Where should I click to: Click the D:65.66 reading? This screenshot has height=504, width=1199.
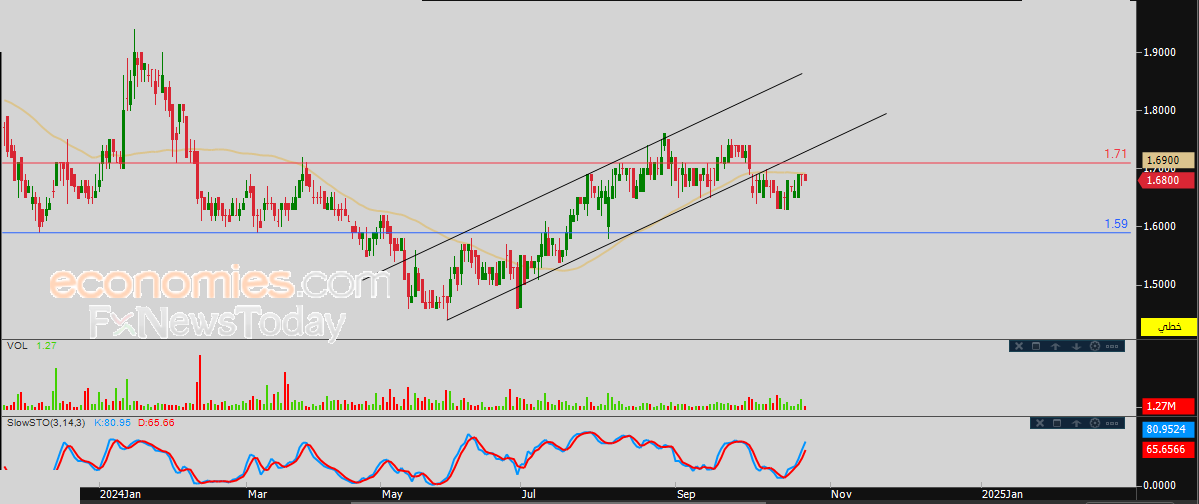[x=158, y=422]
